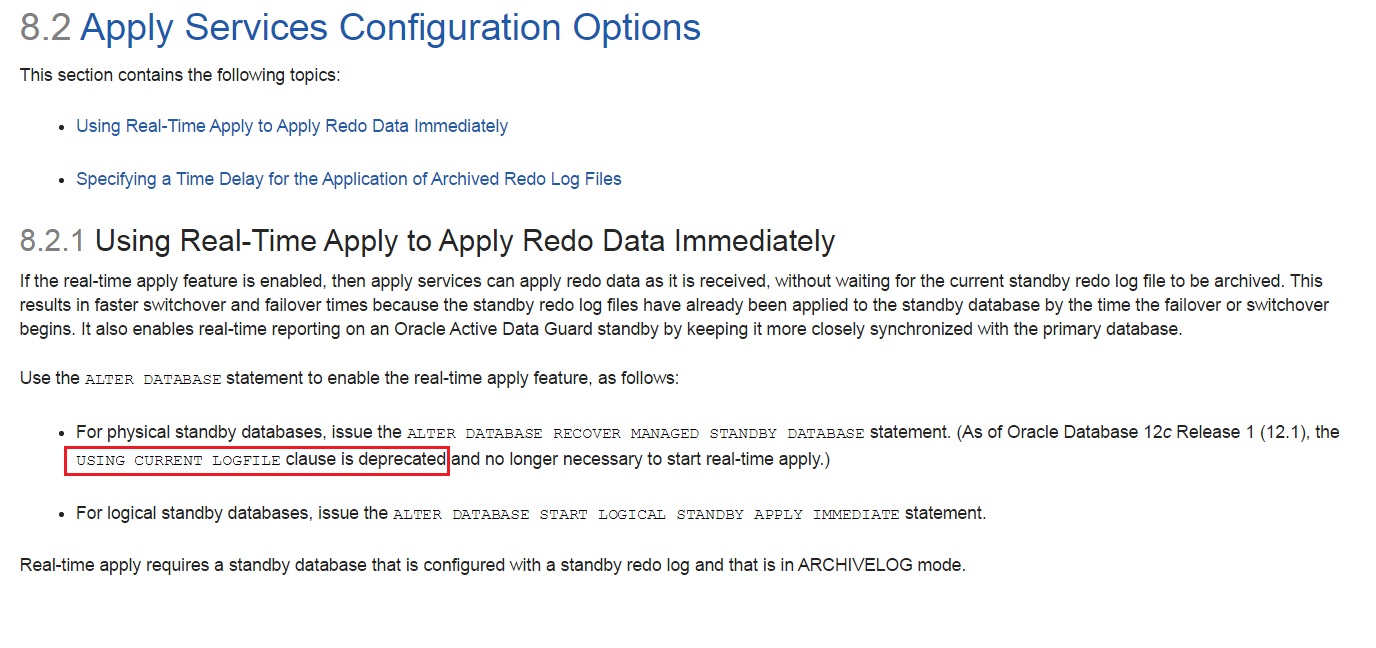1376x648 pixels.
Task: Open the Specifying a Time Delay link
Action: point(349,179)
